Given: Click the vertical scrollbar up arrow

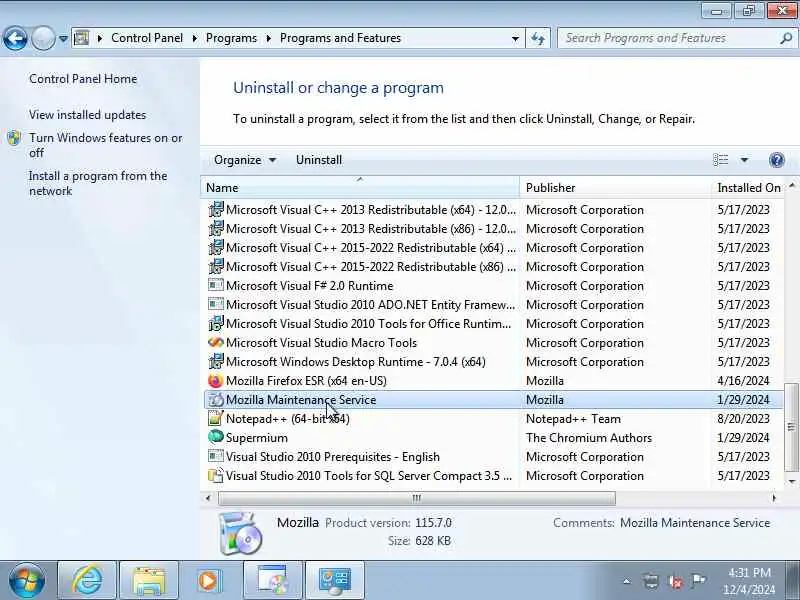Looking at the screenshot, I should (x=792, y=185).
